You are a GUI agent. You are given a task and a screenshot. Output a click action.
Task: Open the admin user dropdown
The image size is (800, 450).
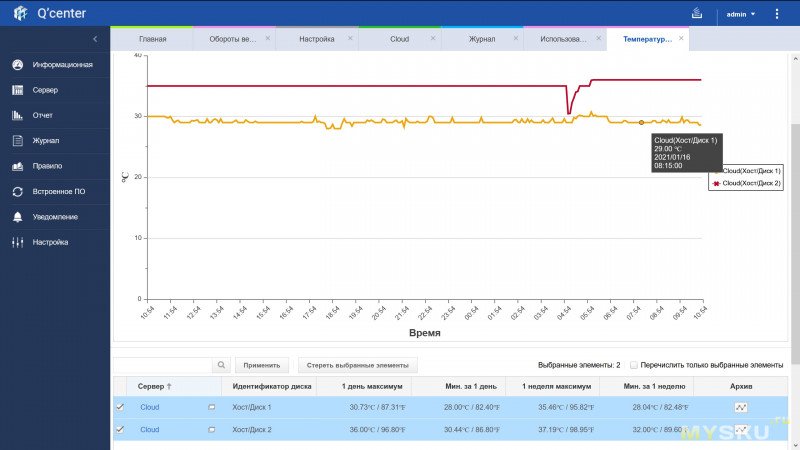[x=741, y=15]
